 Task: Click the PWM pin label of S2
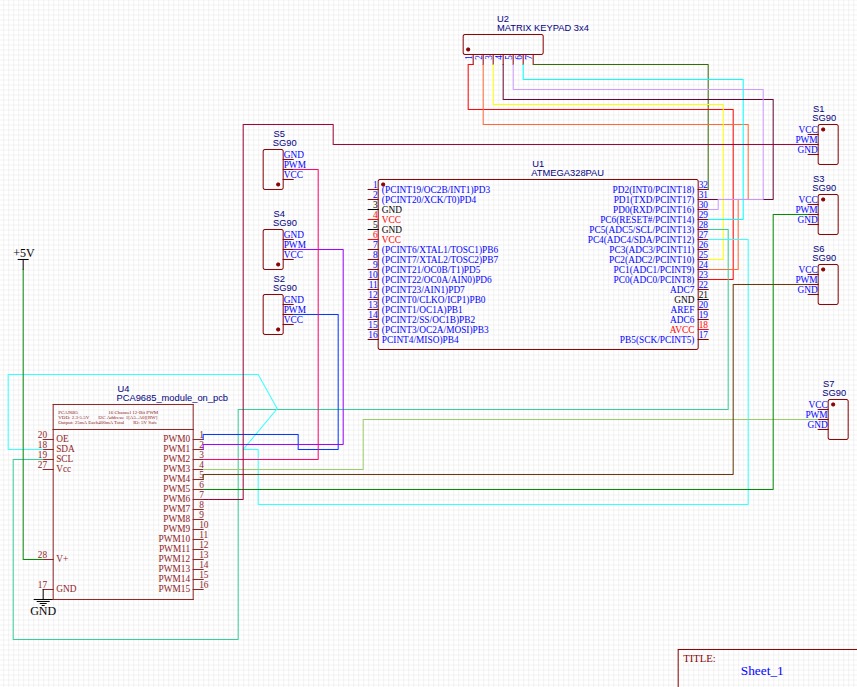tap(295, 309)
